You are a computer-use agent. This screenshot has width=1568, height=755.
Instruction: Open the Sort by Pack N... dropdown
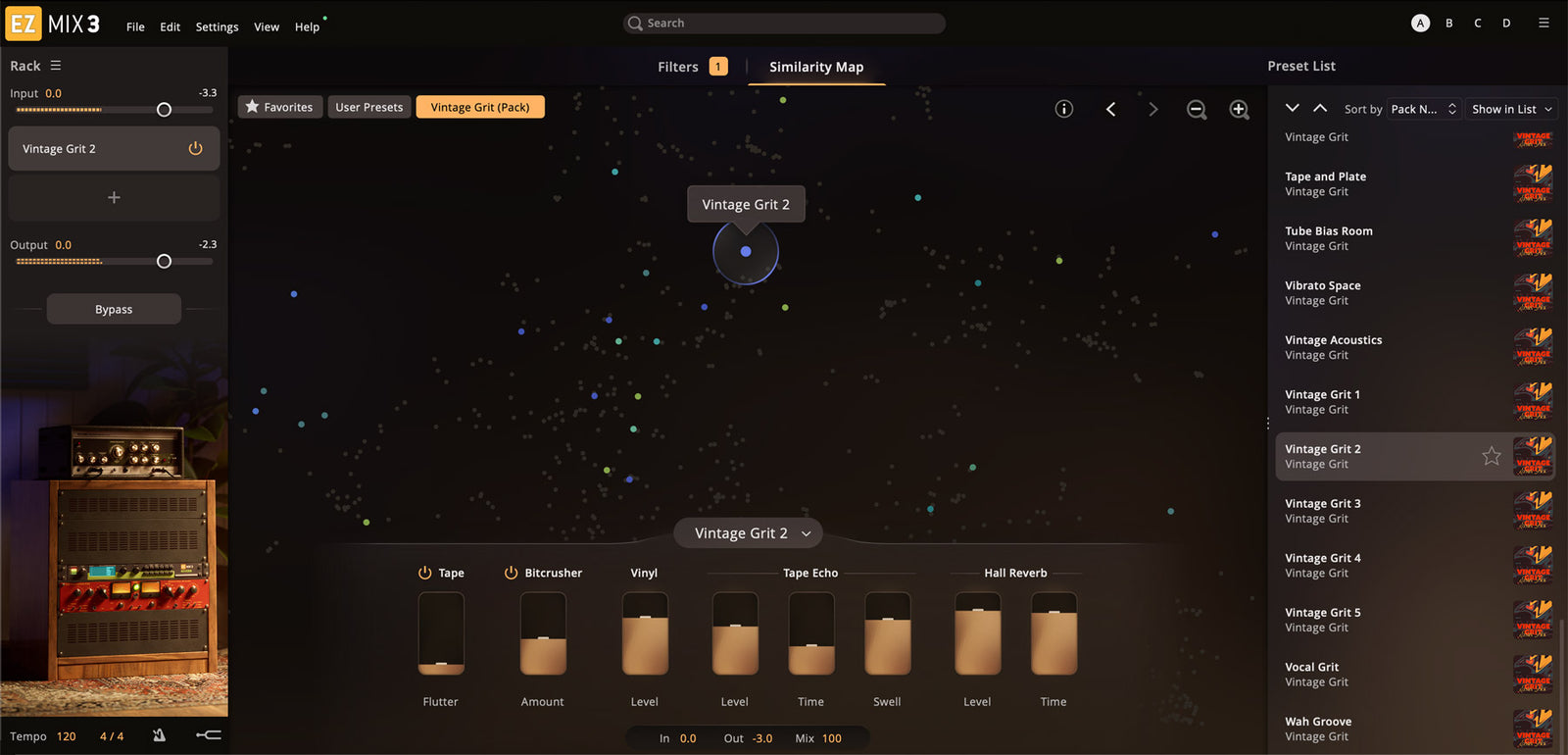point(1424,109)
